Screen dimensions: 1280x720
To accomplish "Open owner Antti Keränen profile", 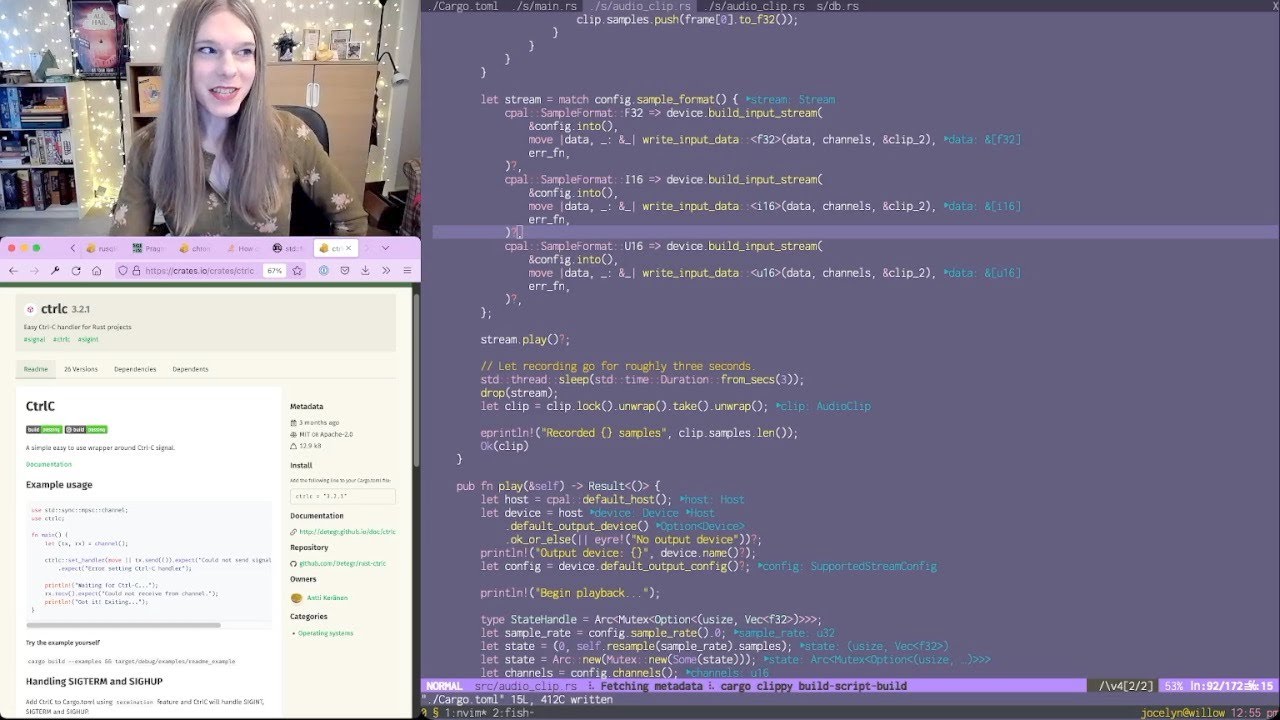I will [327, 597].
